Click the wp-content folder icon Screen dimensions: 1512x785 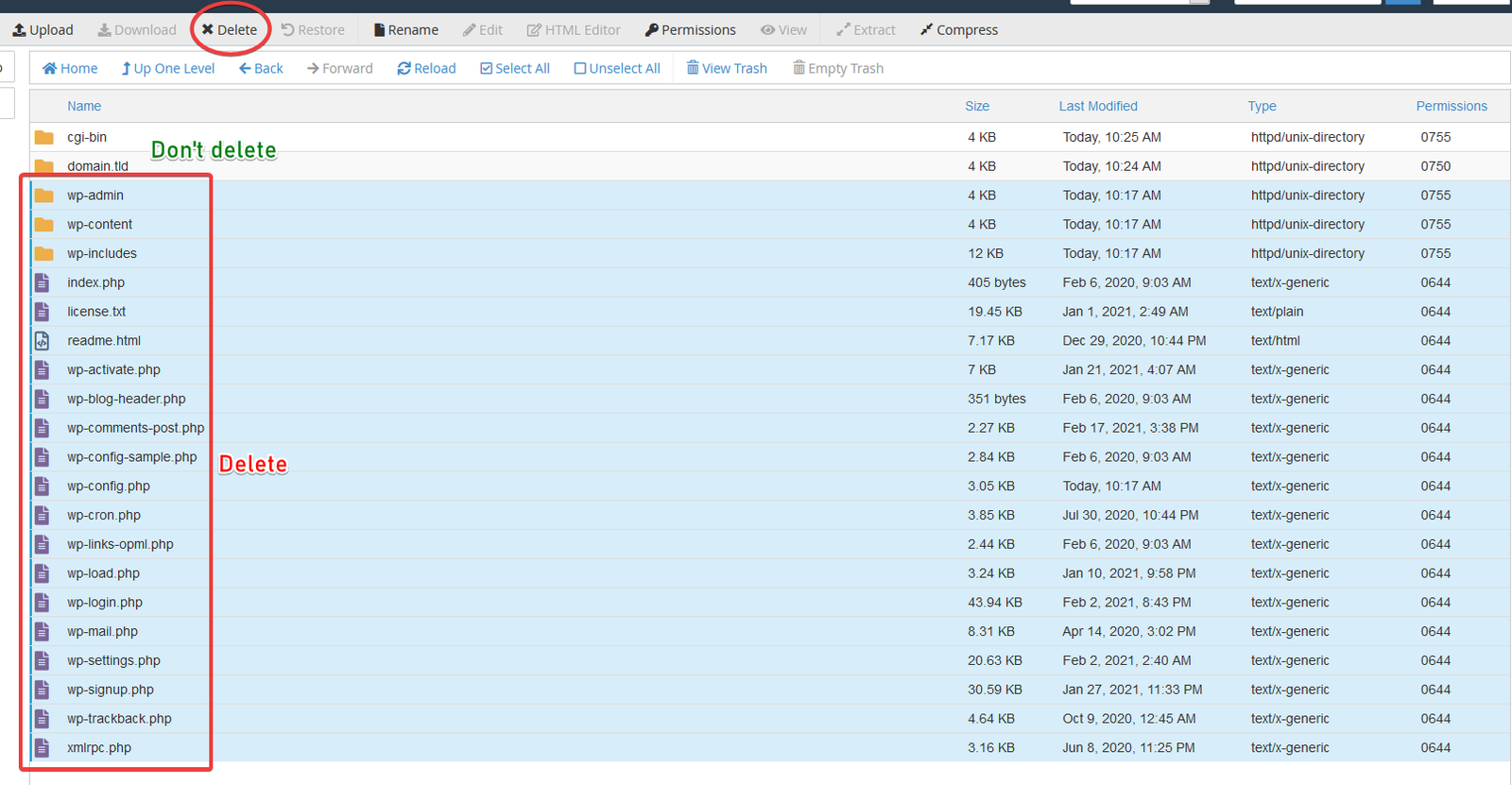43,225
